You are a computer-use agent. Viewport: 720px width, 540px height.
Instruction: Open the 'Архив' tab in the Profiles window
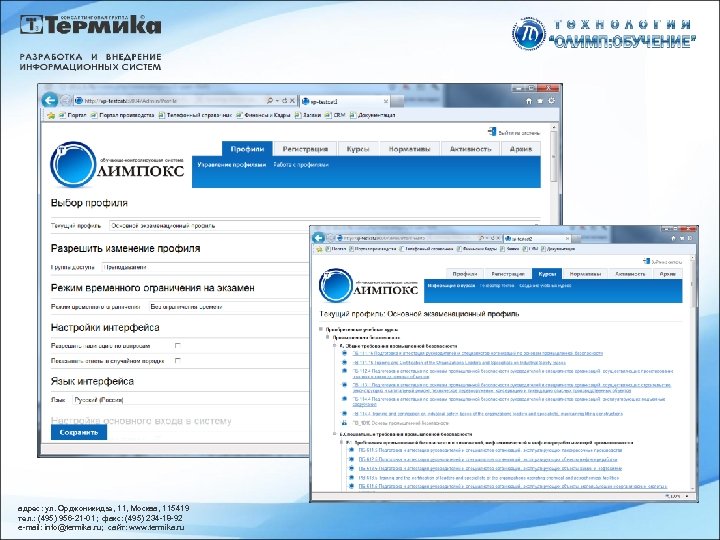pos(521,149)
